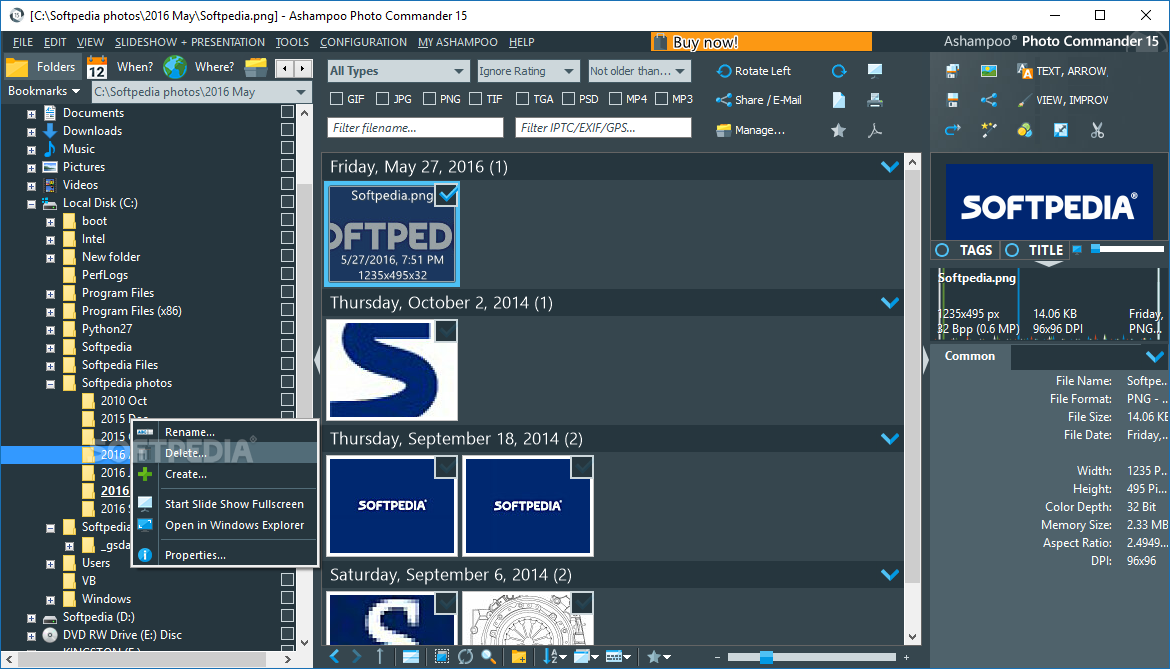Click the monitor slideshow icon
Image resolution: width=1170 pixels, height=669 pixels.
[875, 71]
